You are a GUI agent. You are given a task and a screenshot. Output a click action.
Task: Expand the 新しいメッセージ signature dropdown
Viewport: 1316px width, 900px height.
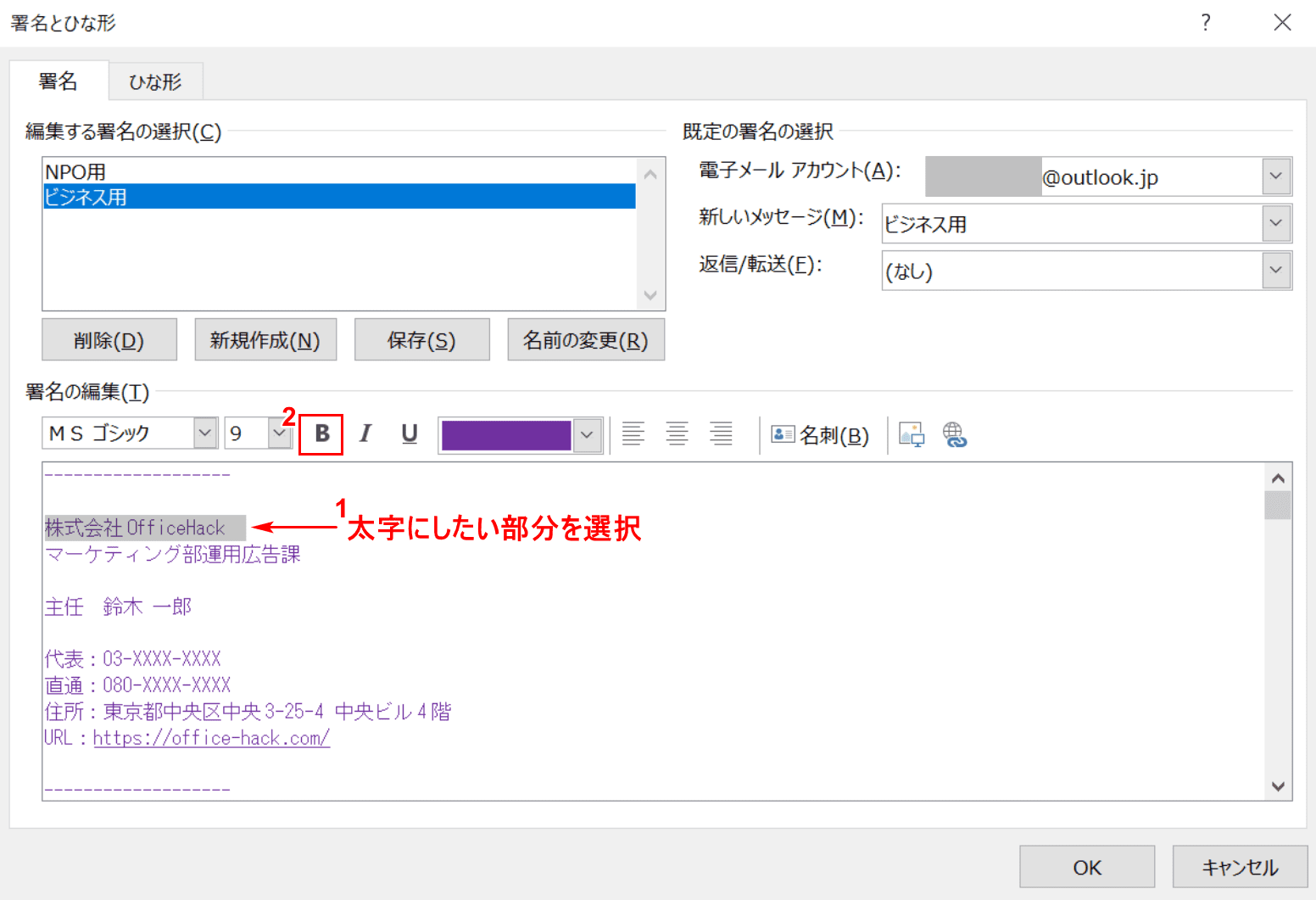(x=1276, y=224)
